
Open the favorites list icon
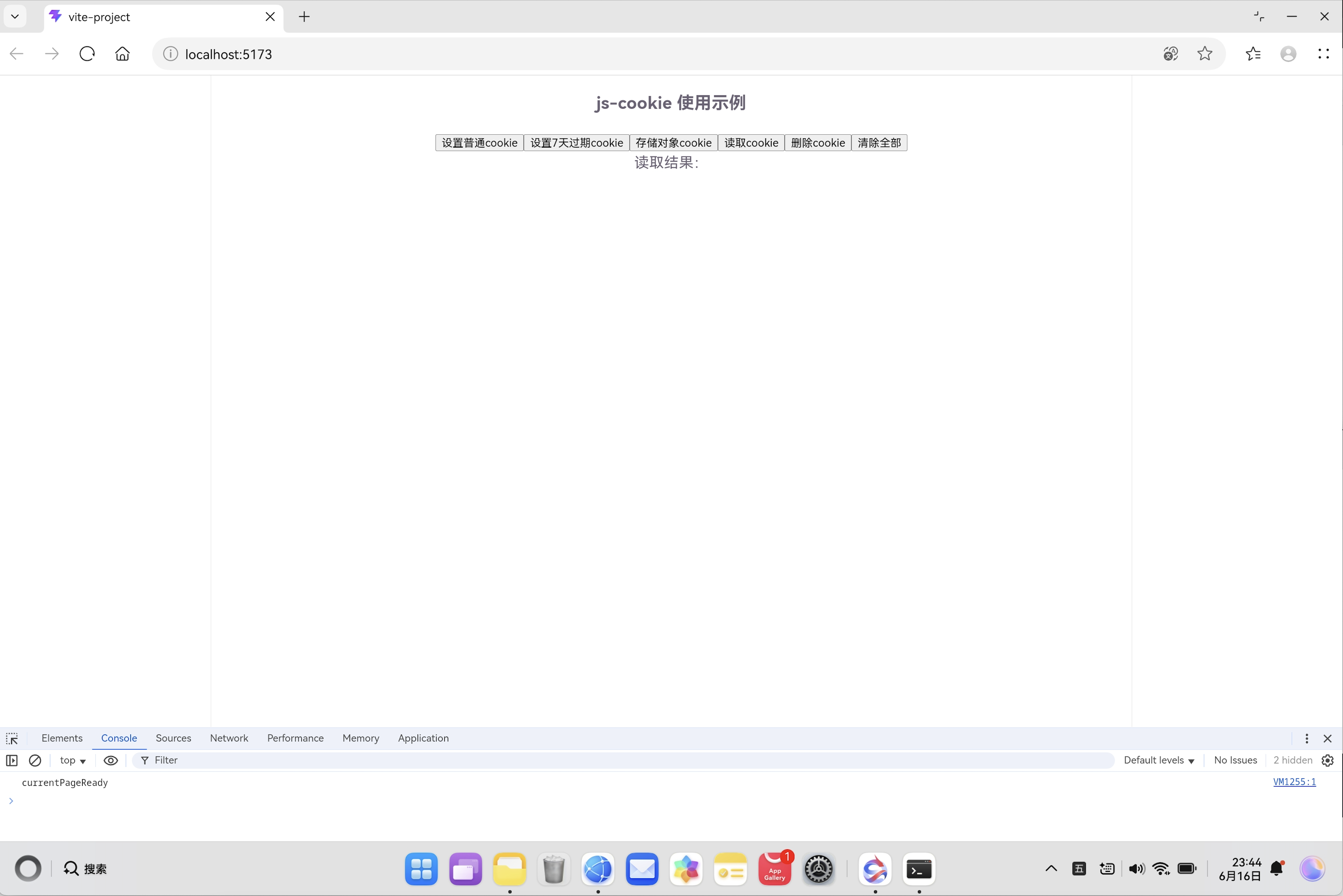click(1253, 54)
